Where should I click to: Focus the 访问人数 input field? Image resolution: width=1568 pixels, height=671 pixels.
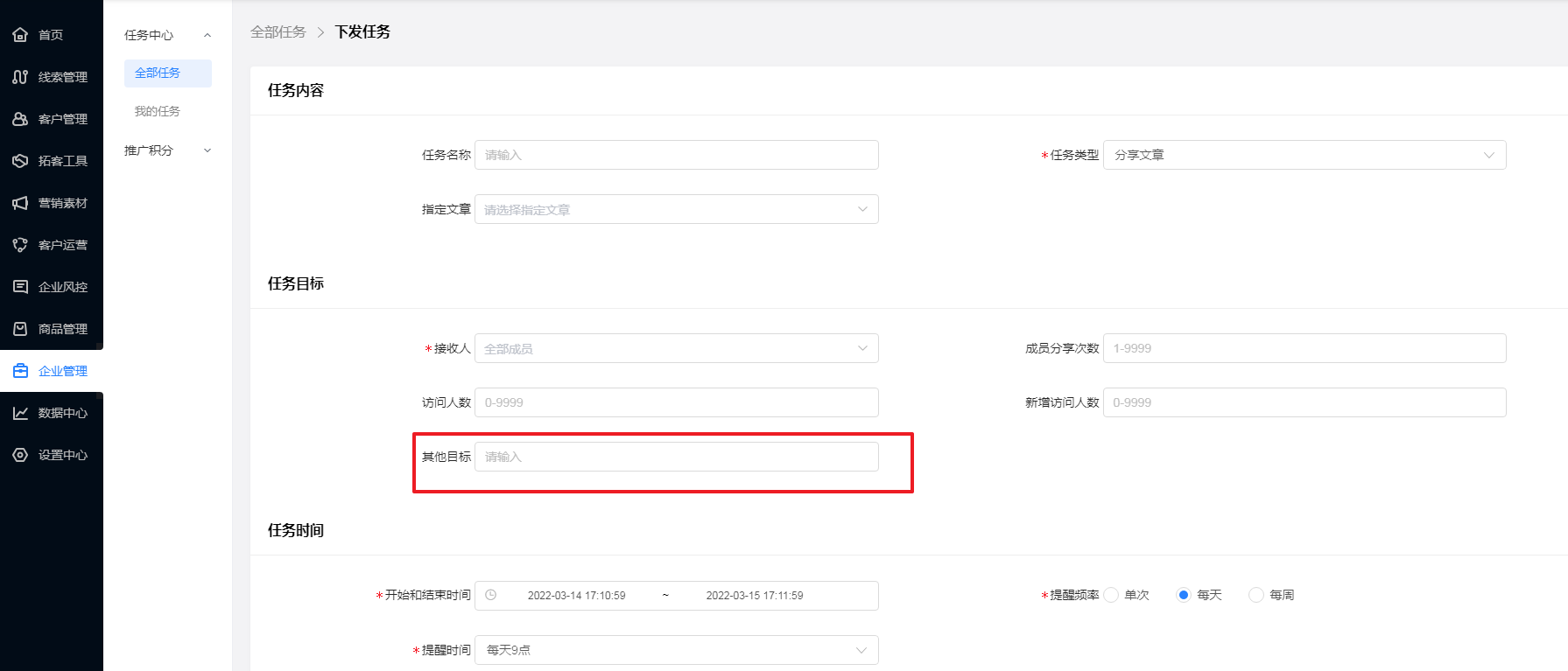pos(677,402)
